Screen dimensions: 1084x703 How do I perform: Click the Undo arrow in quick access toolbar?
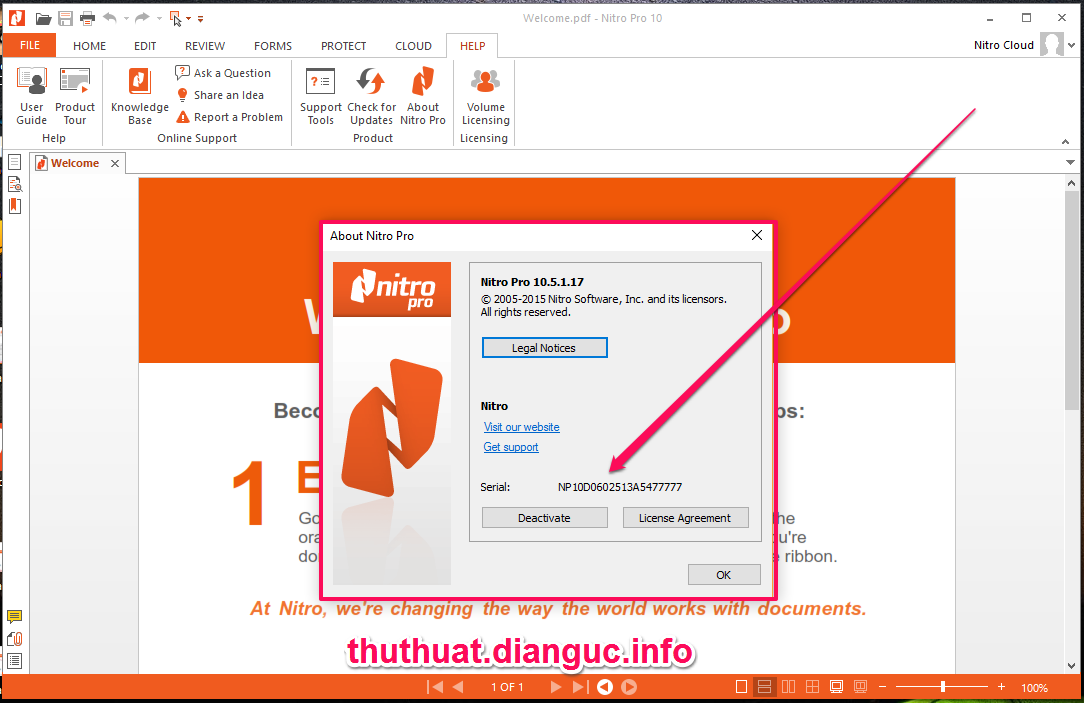110,18
